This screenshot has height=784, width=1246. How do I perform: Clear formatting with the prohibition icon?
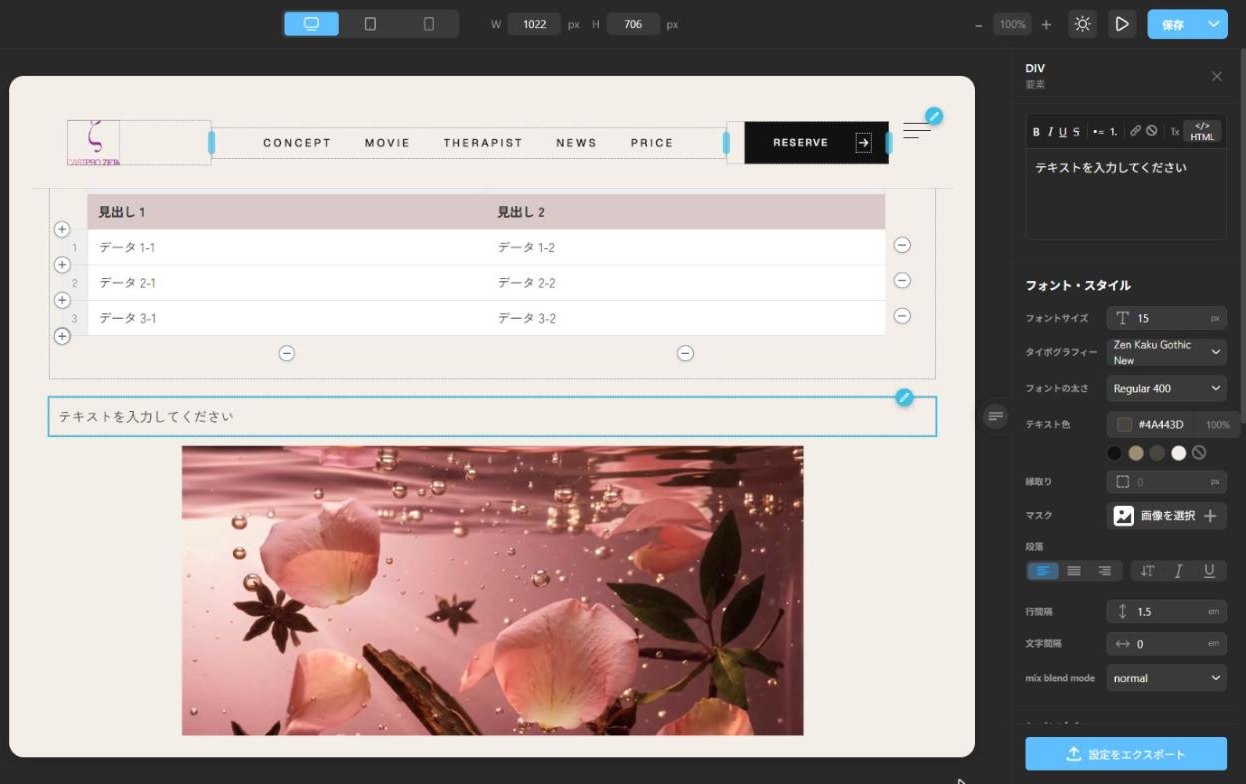coord(1152,131)
